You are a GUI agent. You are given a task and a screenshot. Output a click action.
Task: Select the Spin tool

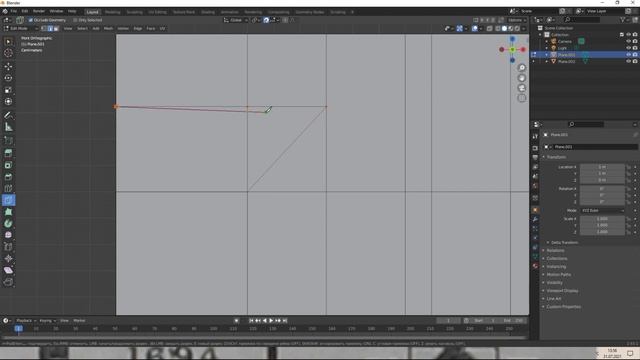point(8,223)
